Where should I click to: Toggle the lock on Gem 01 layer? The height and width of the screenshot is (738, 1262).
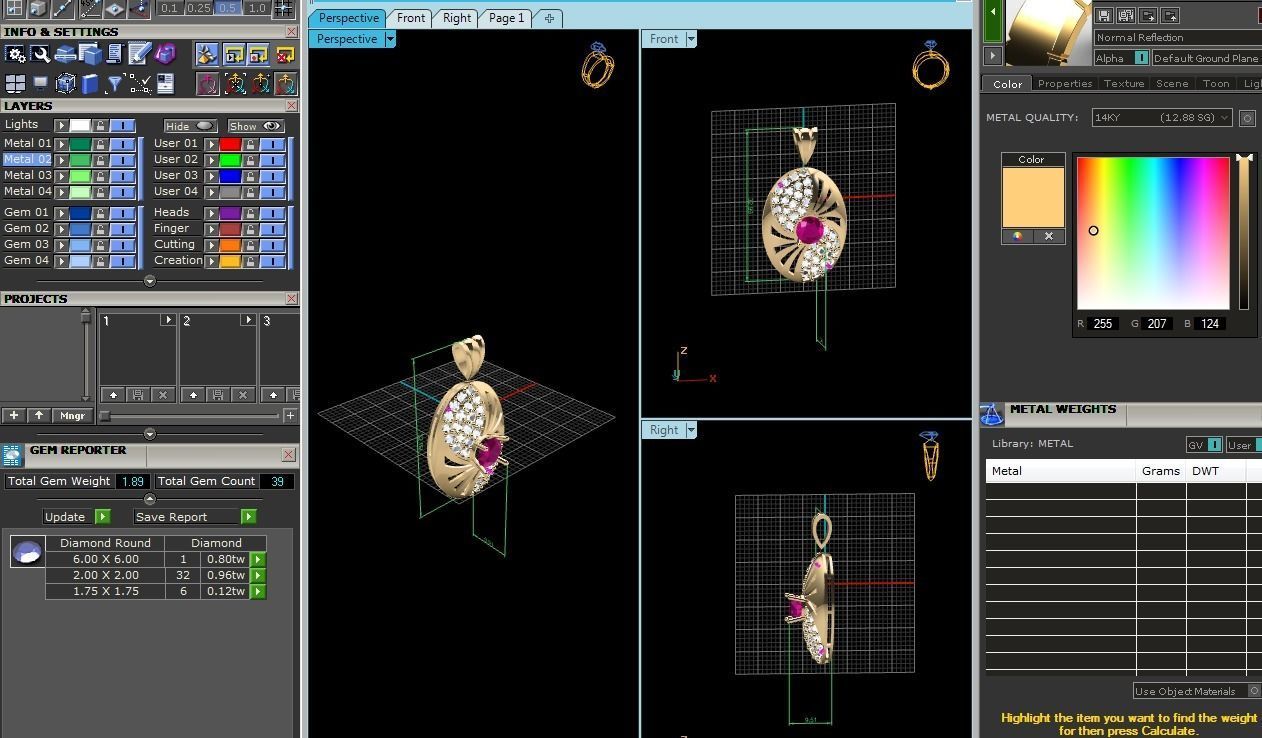click(100, 213)
